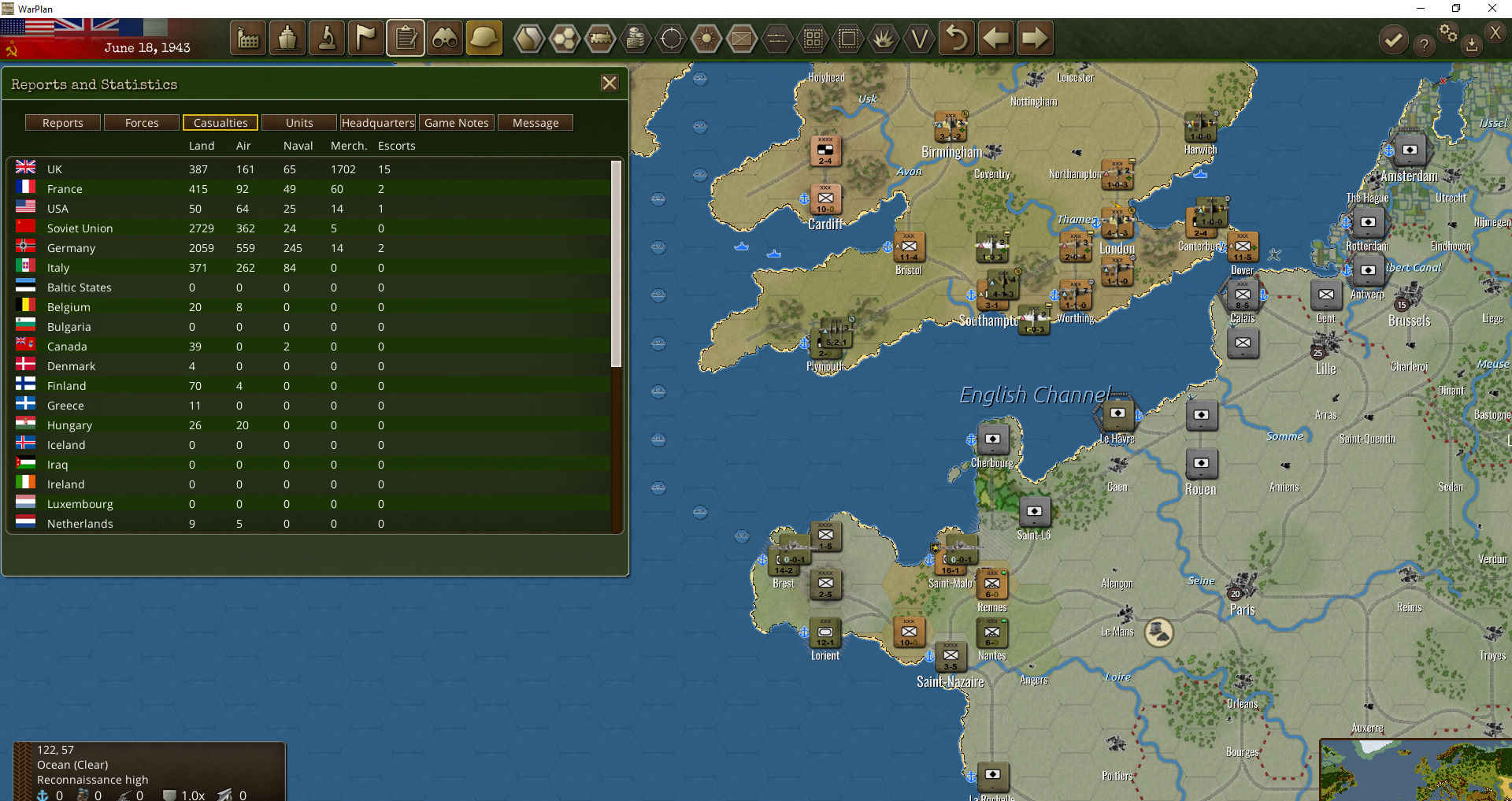
Task: Select the unit counter at Lorient
Action: [x=825, y=632]
